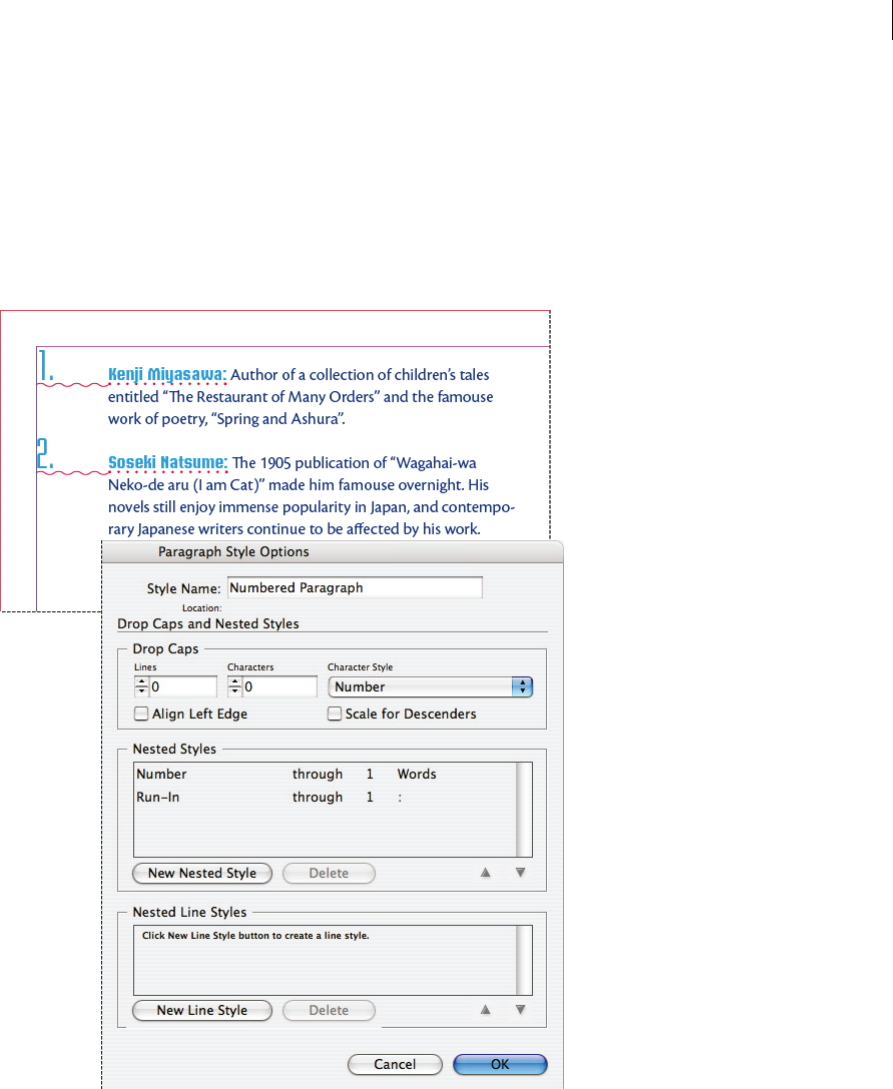The width and height of the screenshot is (893, 1089).
Task: Click the 'Click New Line Style button' hint text
Action: pos(256,936)
